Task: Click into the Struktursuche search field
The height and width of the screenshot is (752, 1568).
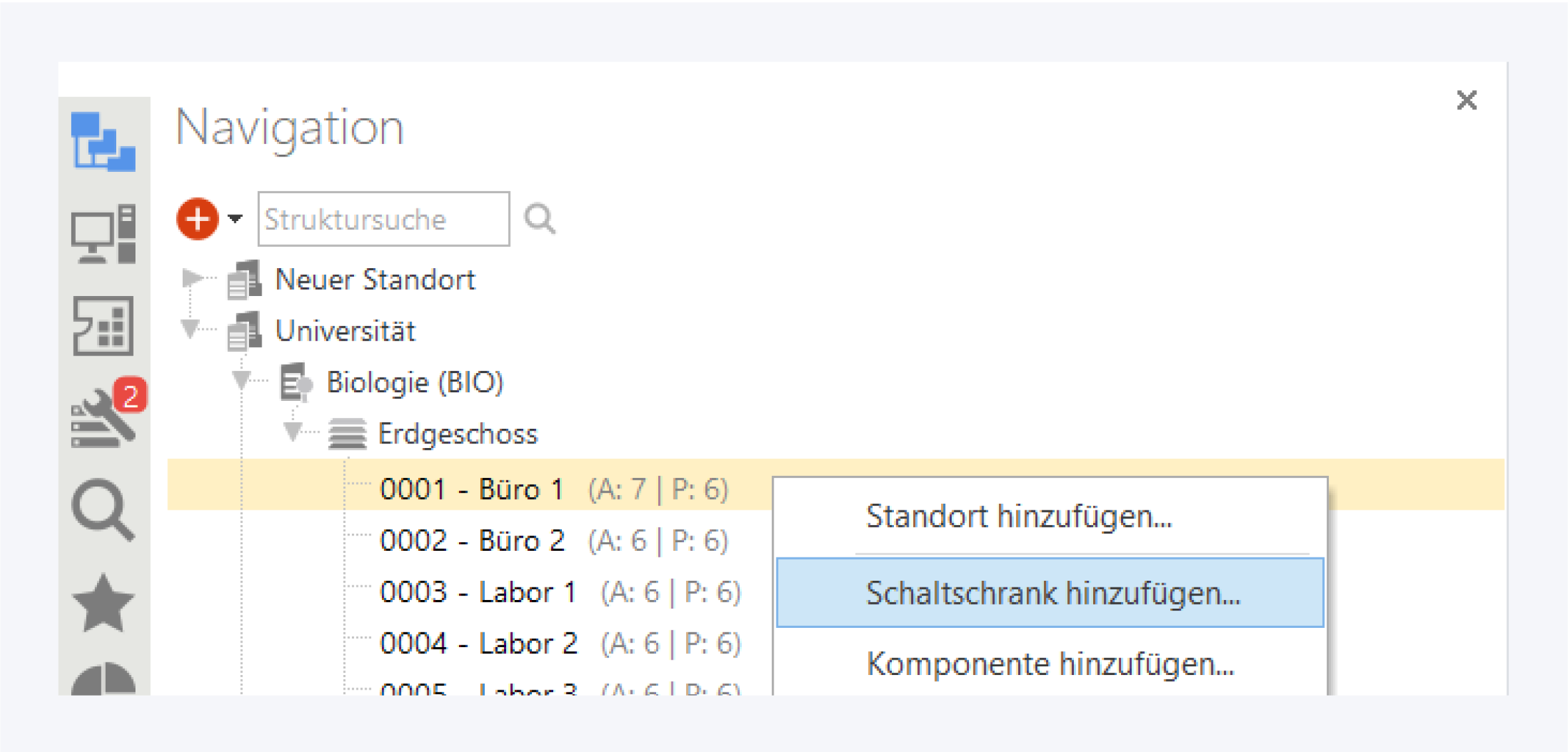Action: (383, 219)
